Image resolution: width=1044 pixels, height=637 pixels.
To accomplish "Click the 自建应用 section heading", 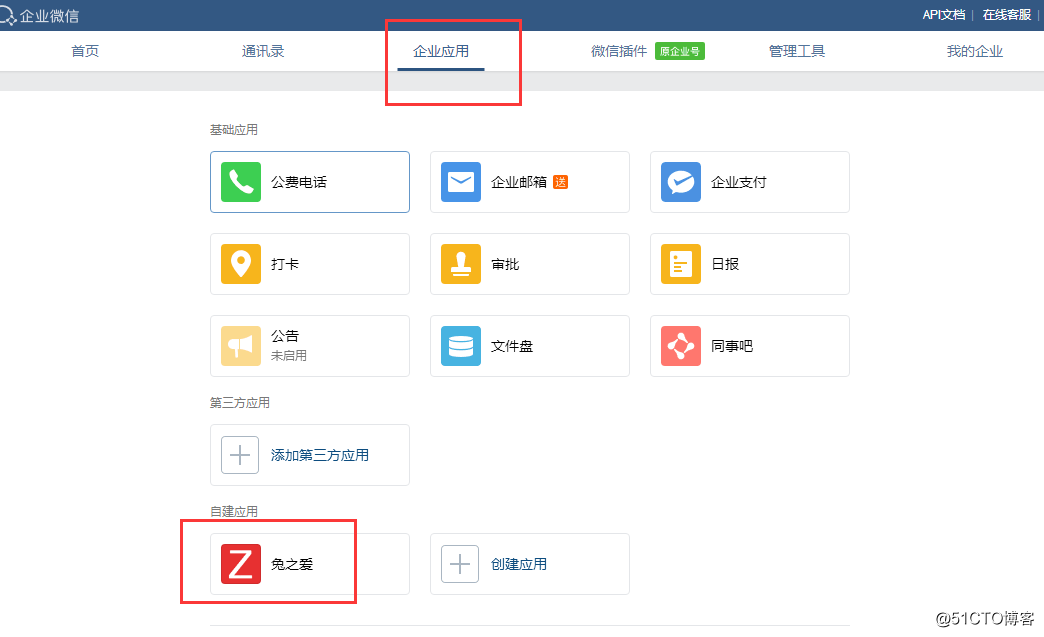I will tap(234, 511).
